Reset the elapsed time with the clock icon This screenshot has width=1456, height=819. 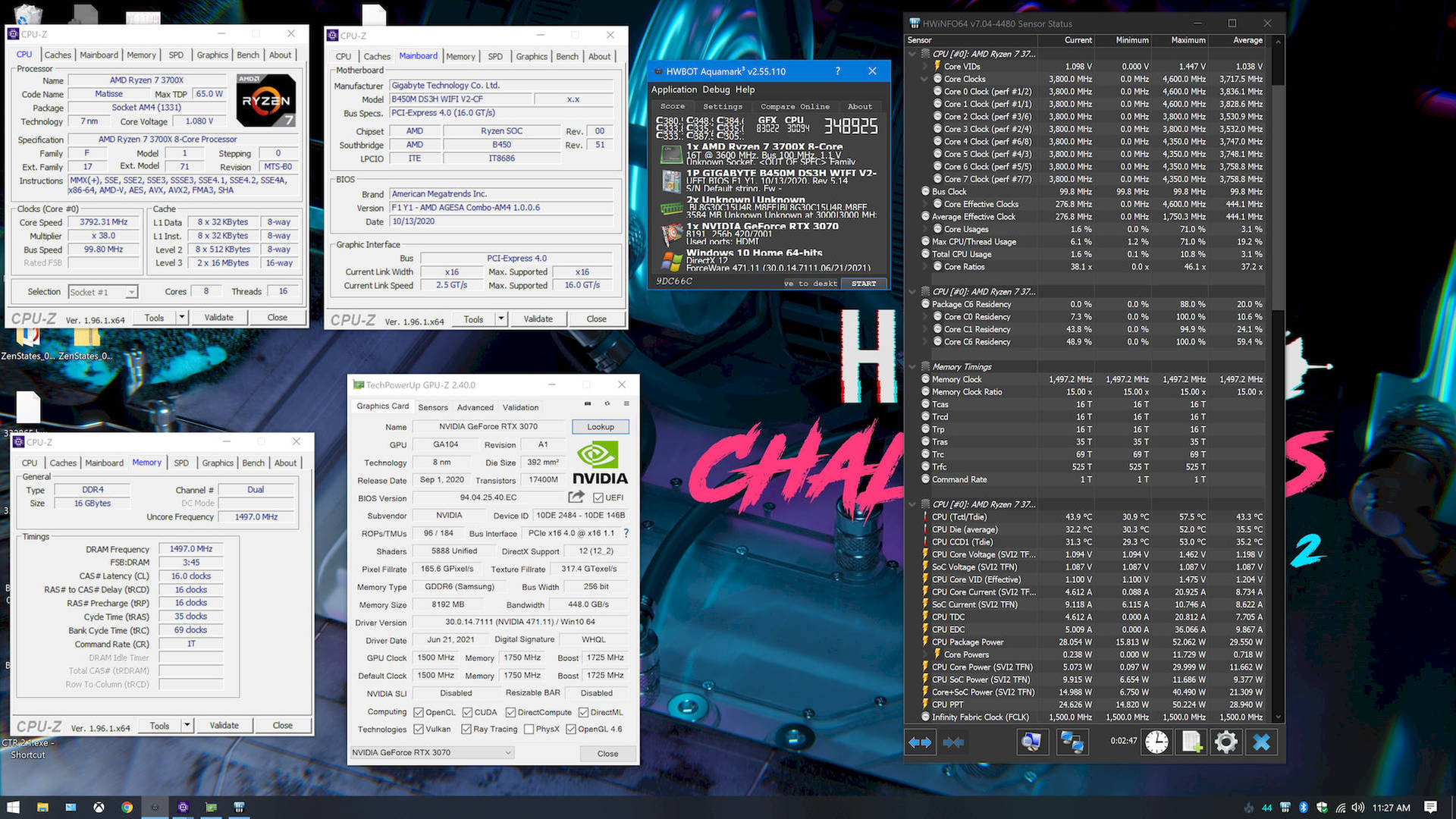pos(1156,742)
